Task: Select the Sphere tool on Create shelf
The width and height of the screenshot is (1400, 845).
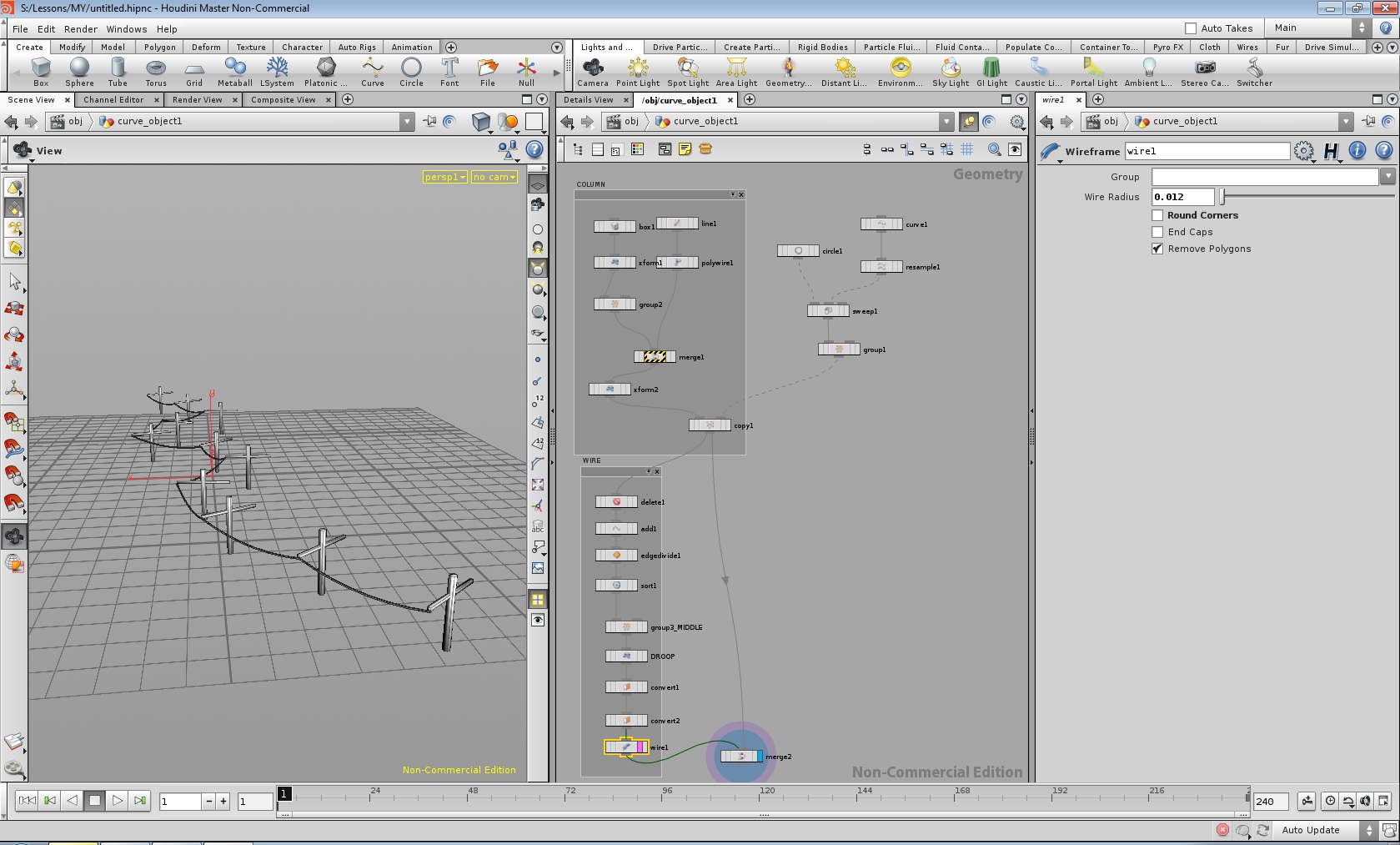Action: point(79,71)
